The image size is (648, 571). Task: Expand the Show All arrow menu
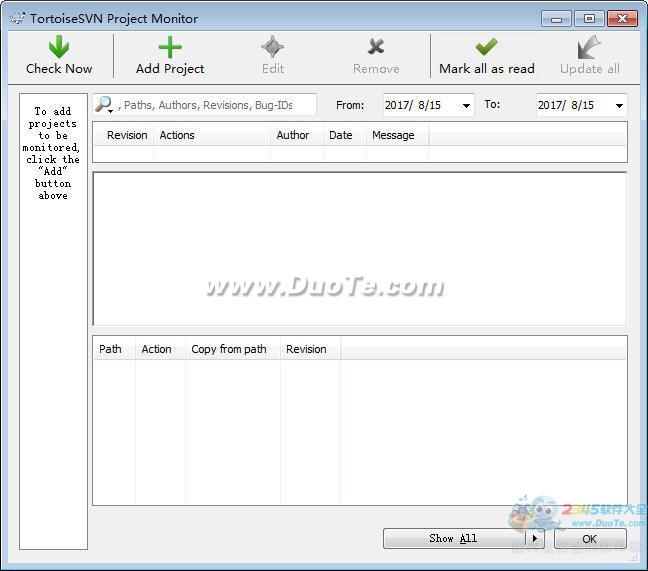[535, 538]
